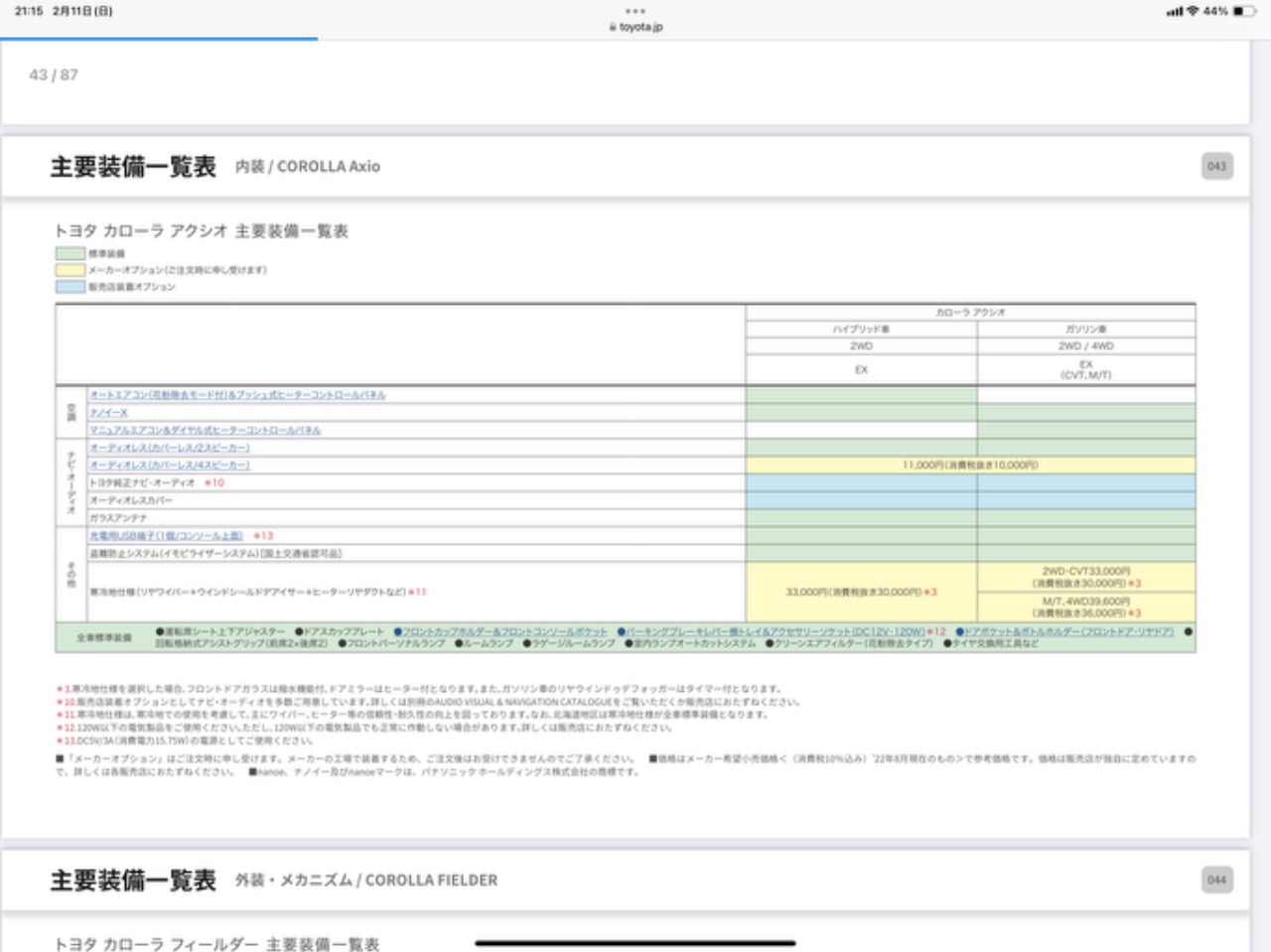The height and width of the screenshot is (952, 1271).
Task: Select the 11,000円 option price cell
Action: [x=970, y=465]
